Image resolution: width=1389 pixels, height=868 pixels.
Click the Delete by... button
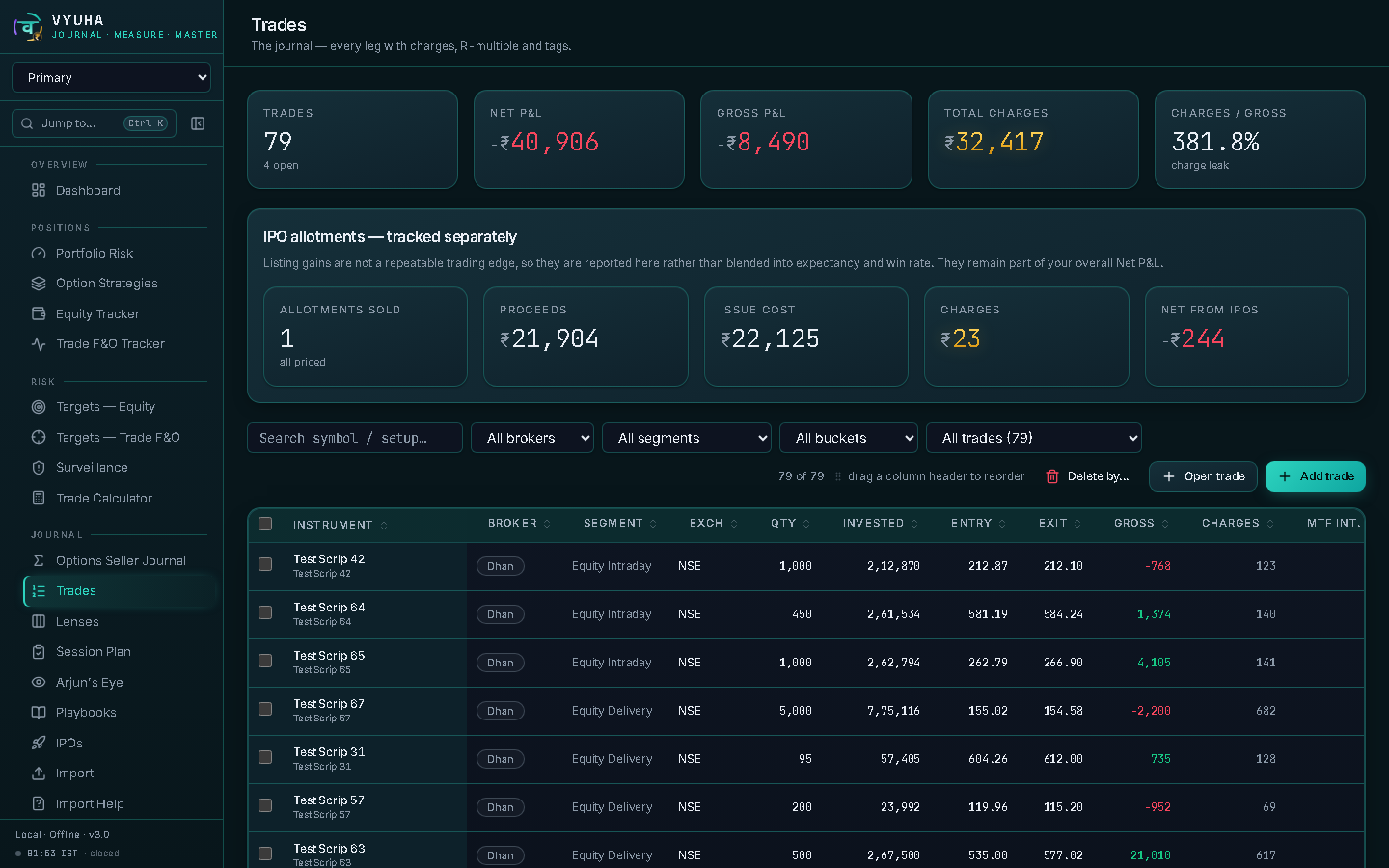1087,476
